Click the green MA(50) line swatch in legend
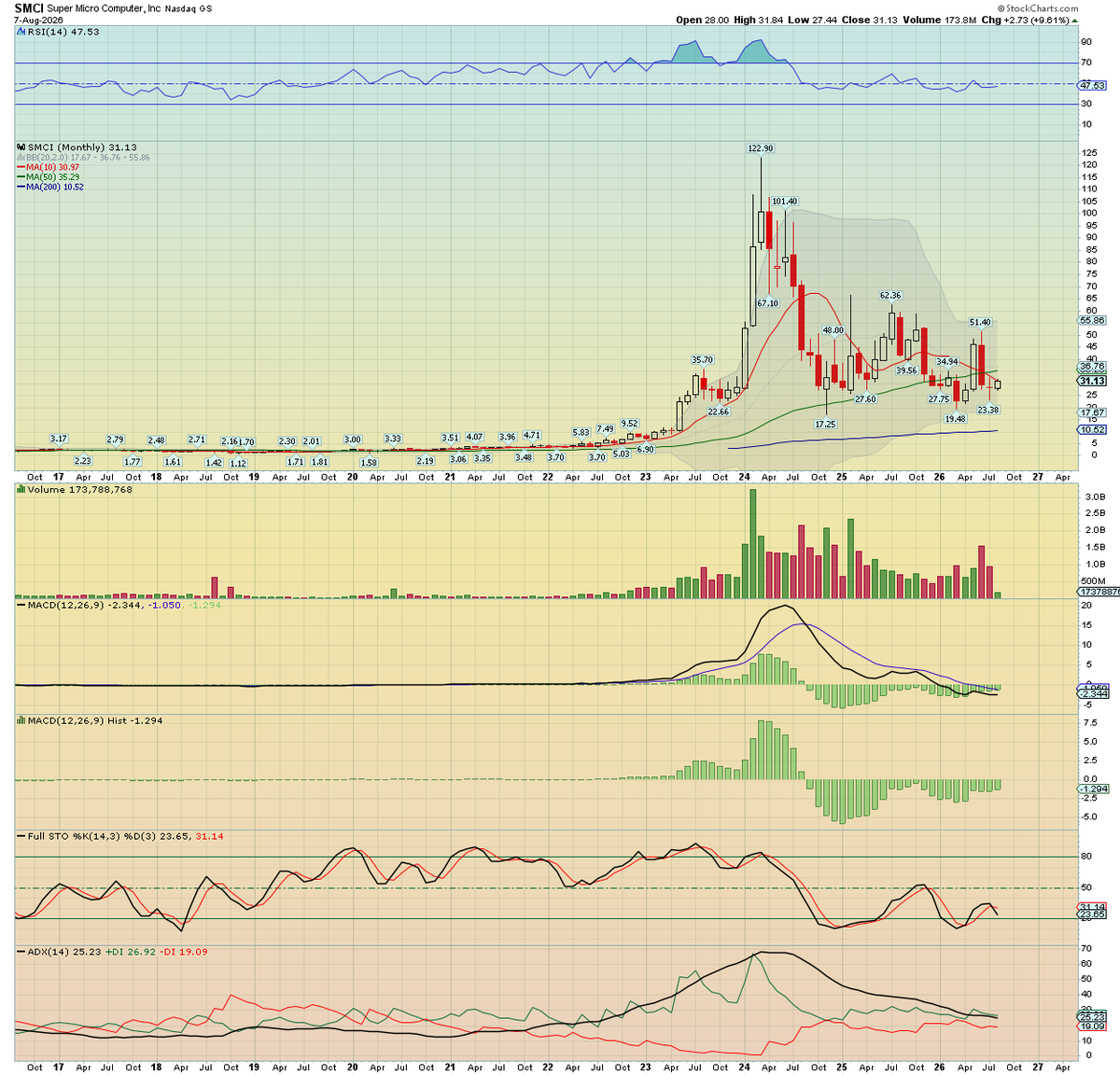This screenshot has height=1075, width=1120. [x=21, y=176]
